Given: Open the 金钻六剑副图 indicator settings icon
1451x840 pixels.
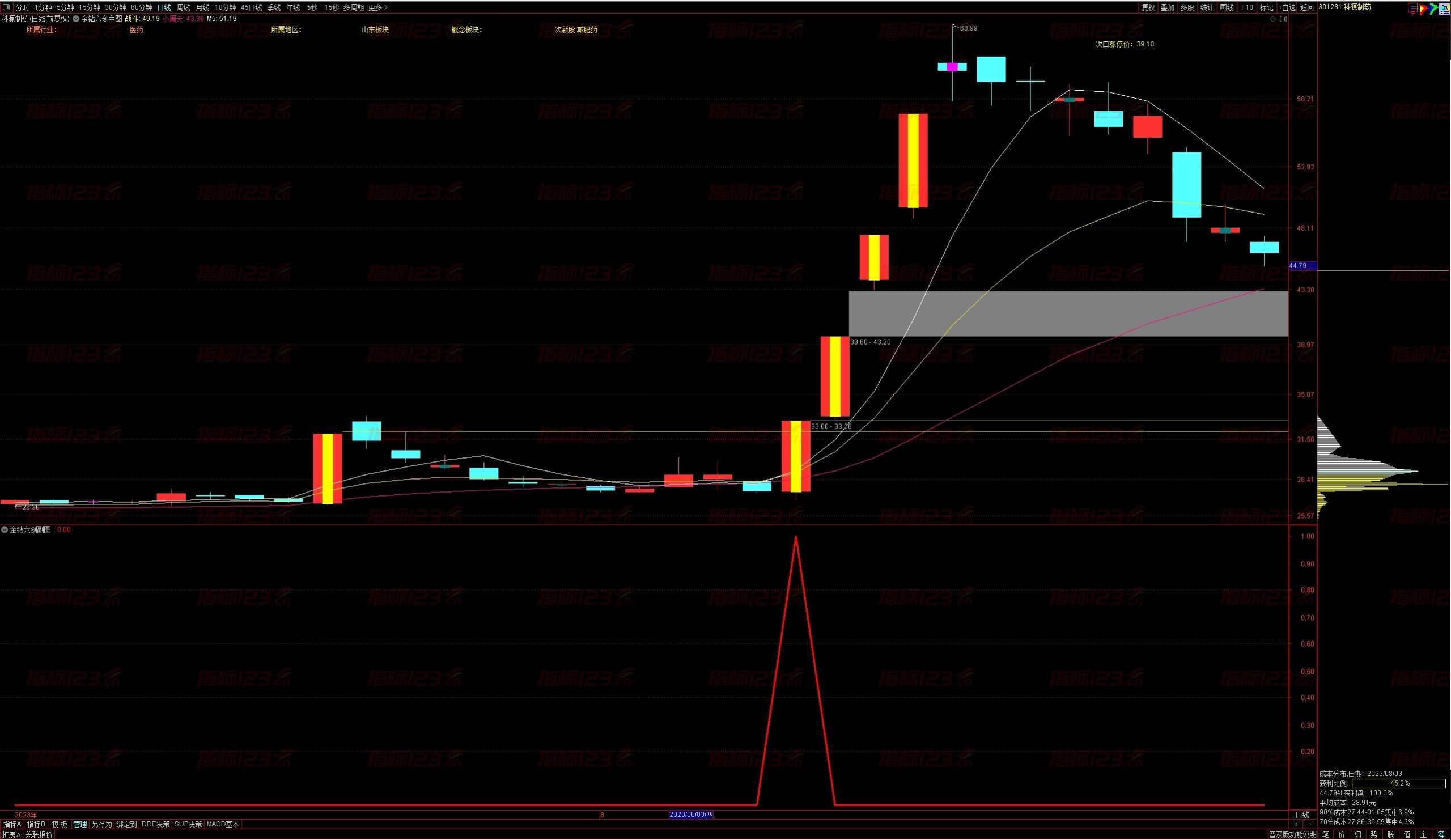Looking at the screenshot, I should coord(5,530).
